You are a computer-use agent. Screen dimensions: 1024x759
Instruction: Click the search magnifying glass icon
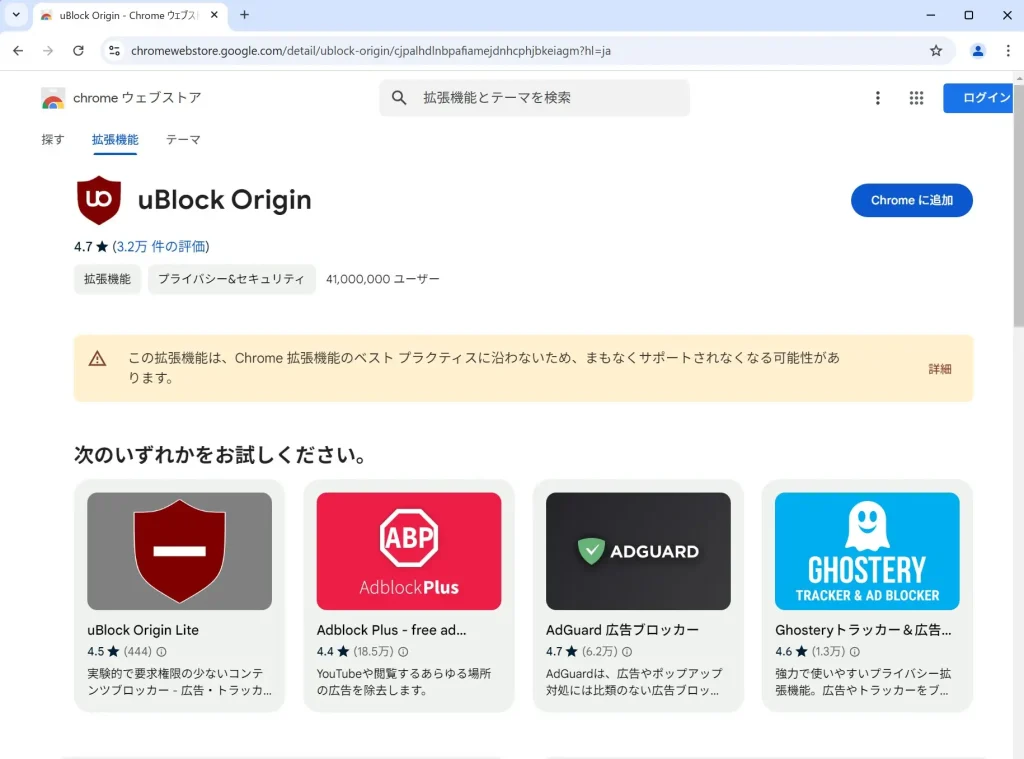pyautogui.click(x=399, y=98)
